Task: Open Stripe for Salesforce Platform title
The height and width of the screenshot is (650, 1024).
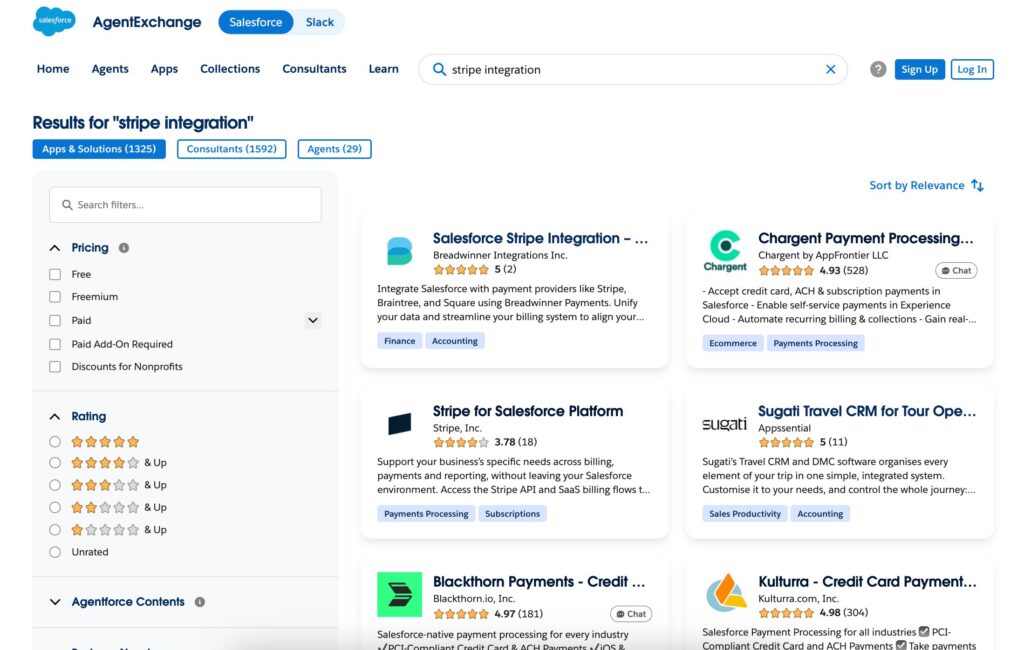Action: pyautogui.click(x=528, y=411)
